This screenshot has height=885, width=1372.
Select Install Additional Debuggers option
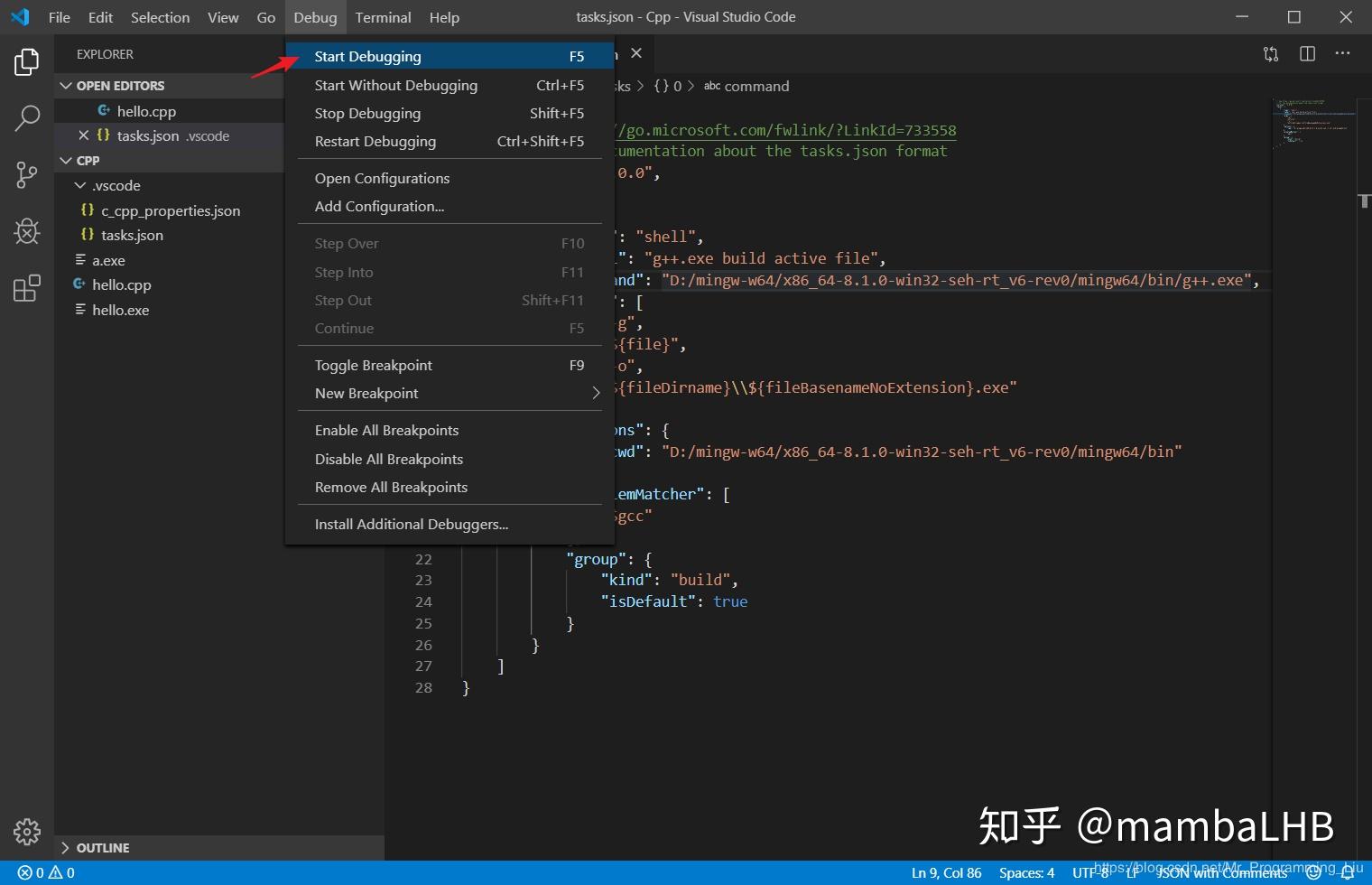[411, 524]
